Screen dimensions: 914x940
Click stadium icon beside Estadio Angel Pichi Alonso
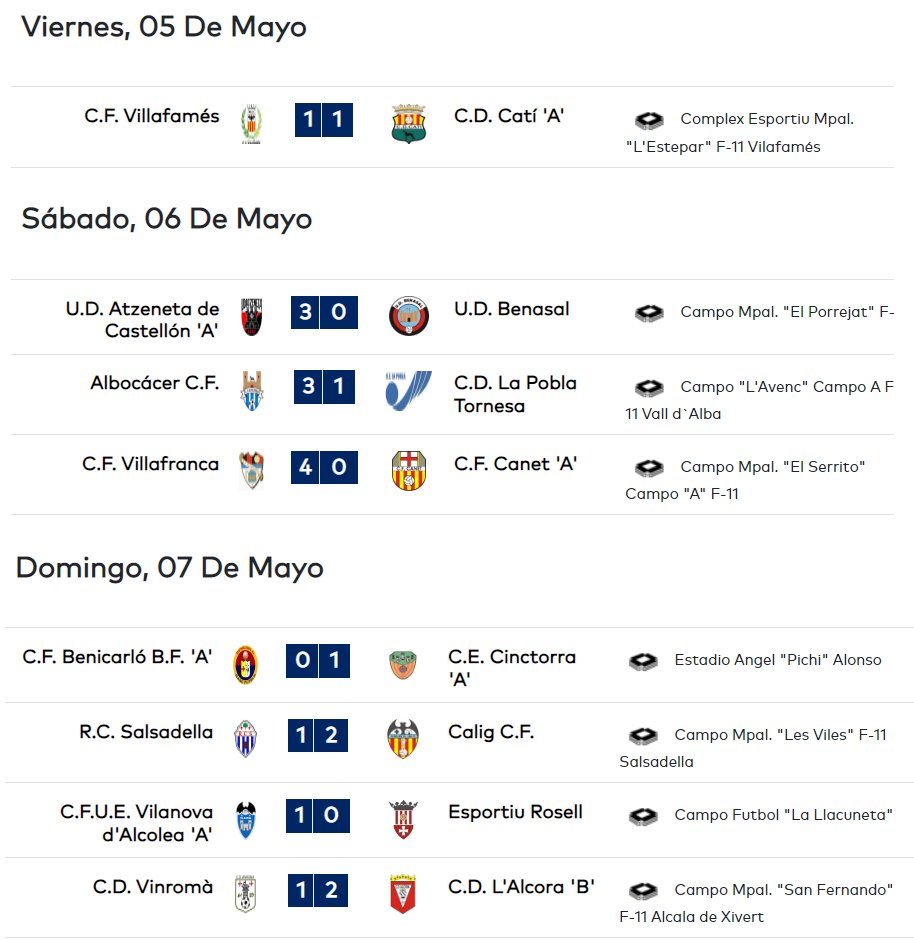tap(644, 661)
